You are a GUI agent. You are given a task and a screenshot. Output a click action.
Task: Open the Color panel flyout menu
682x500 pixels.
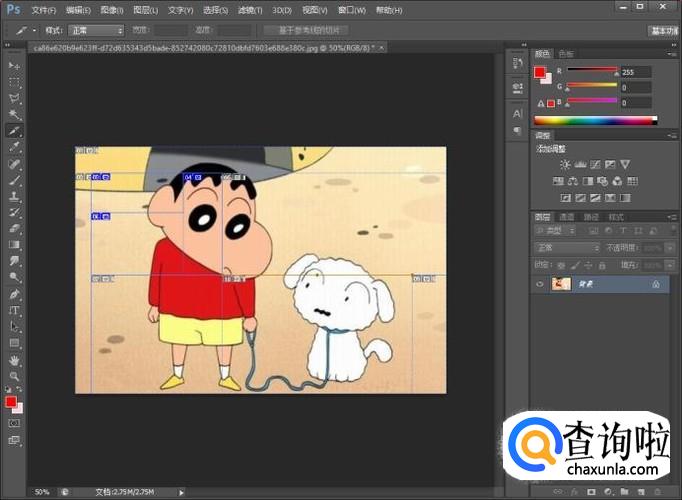(672, 53)
